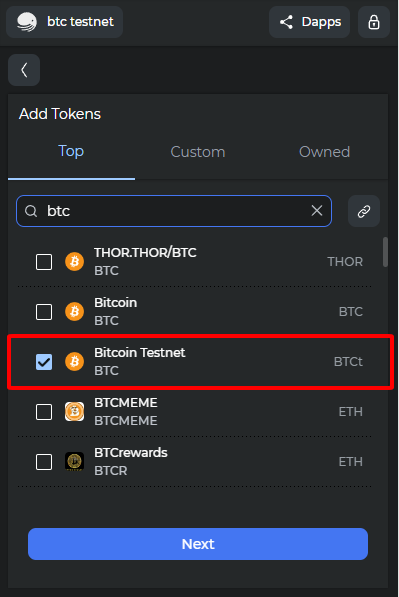This screenshot has width=399, height=597.
Task: Select the BTCrewards checkbox
Action: [44, 462]
